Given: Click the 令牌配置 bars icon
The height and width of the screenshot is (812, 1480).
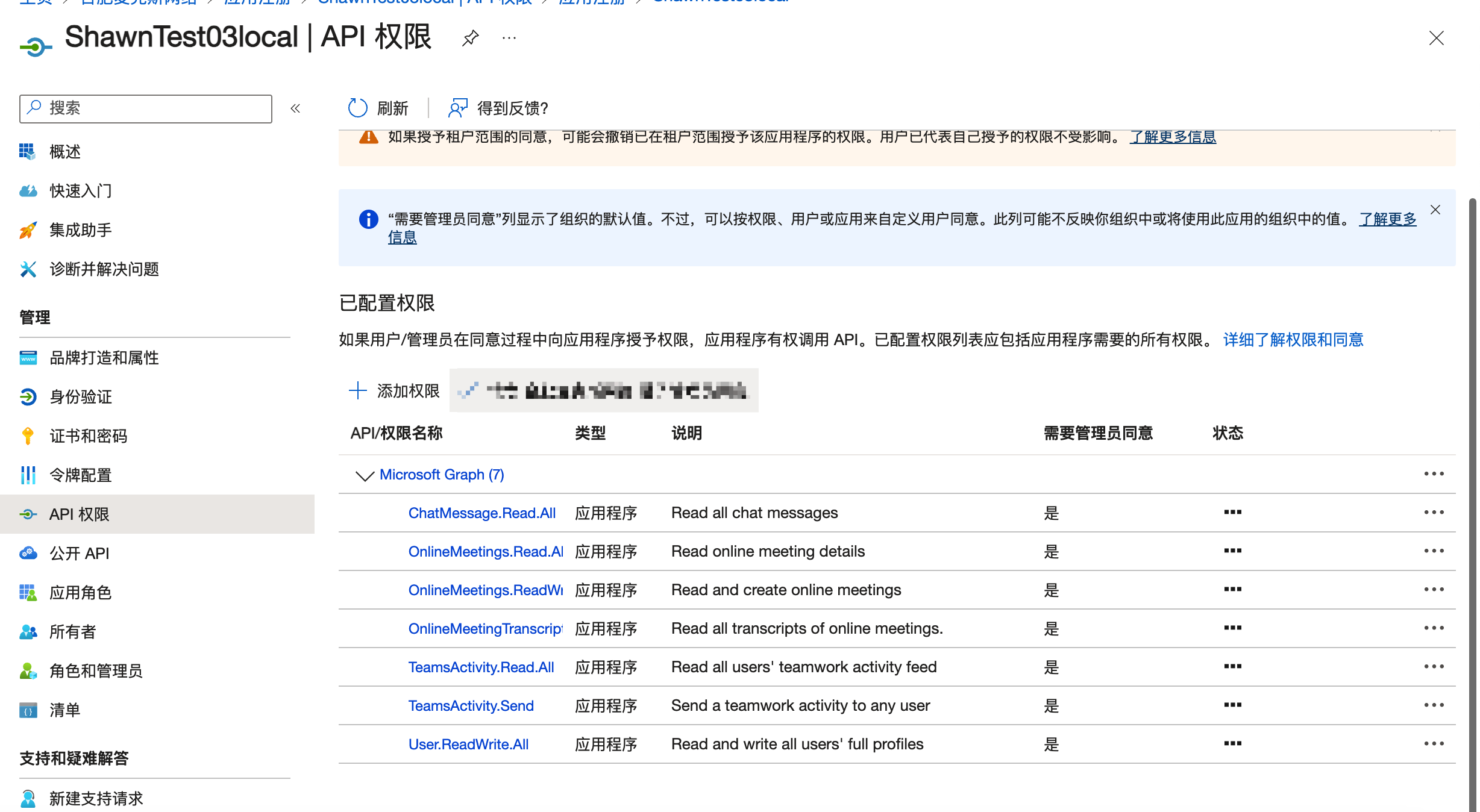Looking at the screenshot, I should pyautogui.click(x=28, y=475).
